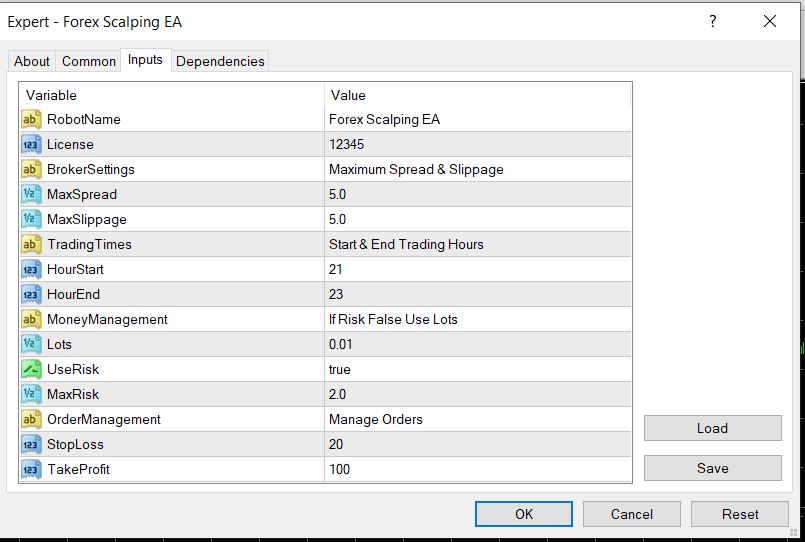The height and width of the screenshot is (542, 805).
Task: Click the boolean icon beside UseRisk
Action: [x=31, y=370]
